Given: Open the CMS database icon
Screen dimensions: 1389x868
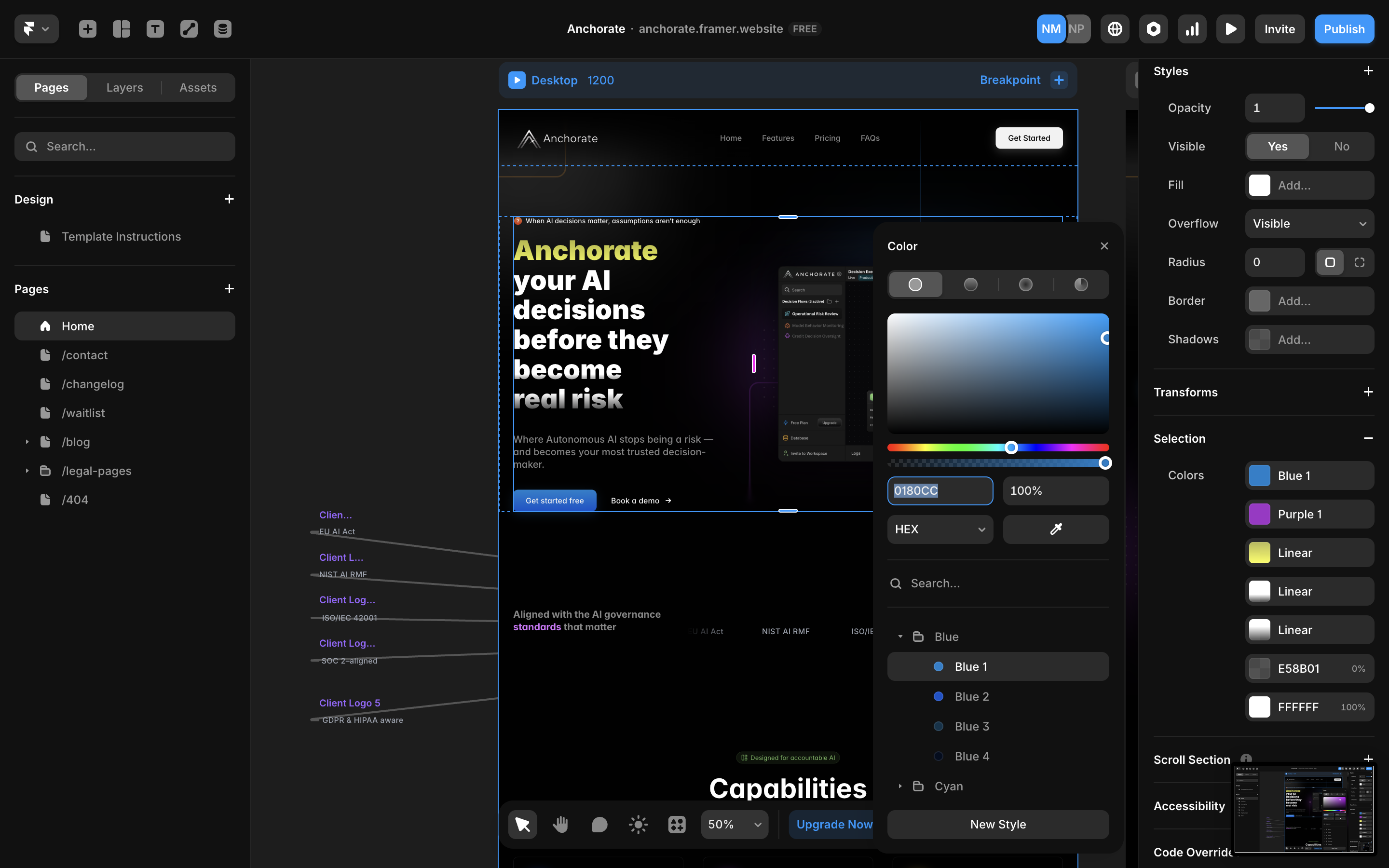Looking at the screenshot, I should point(223,29).
